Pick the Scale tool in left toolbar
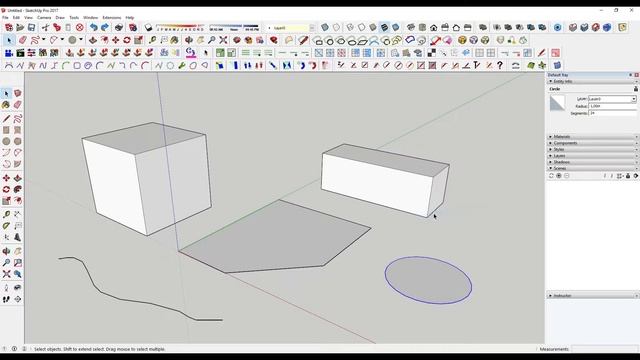Viewport: 640px width, 360px height. 6,201
